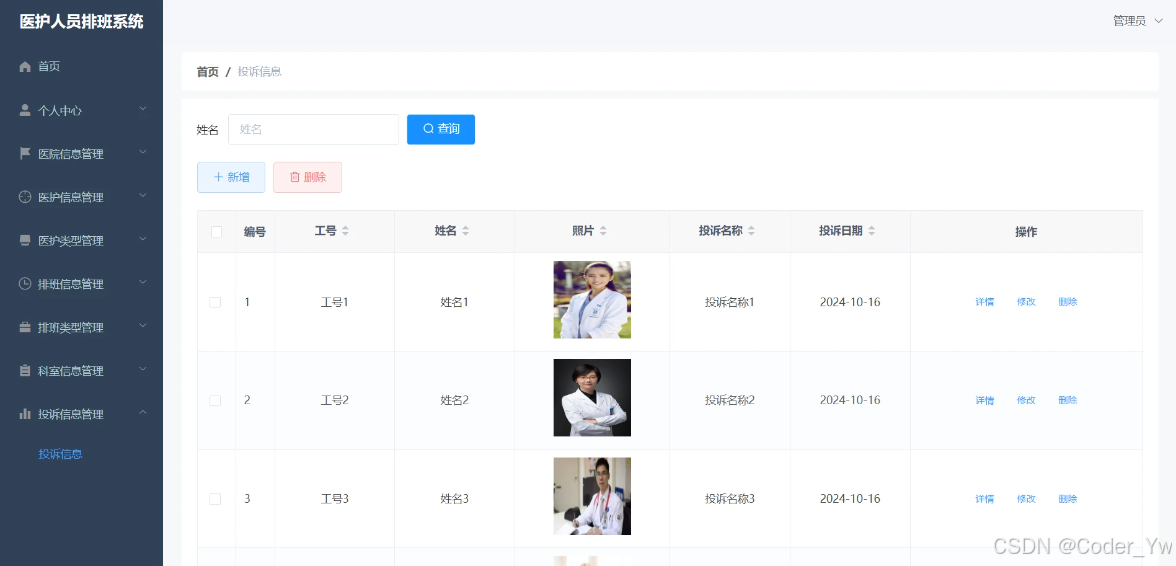
Task: Click the home icon beside 首页 in sidebar
Action: pyautogui.click(x=25, y=67)
